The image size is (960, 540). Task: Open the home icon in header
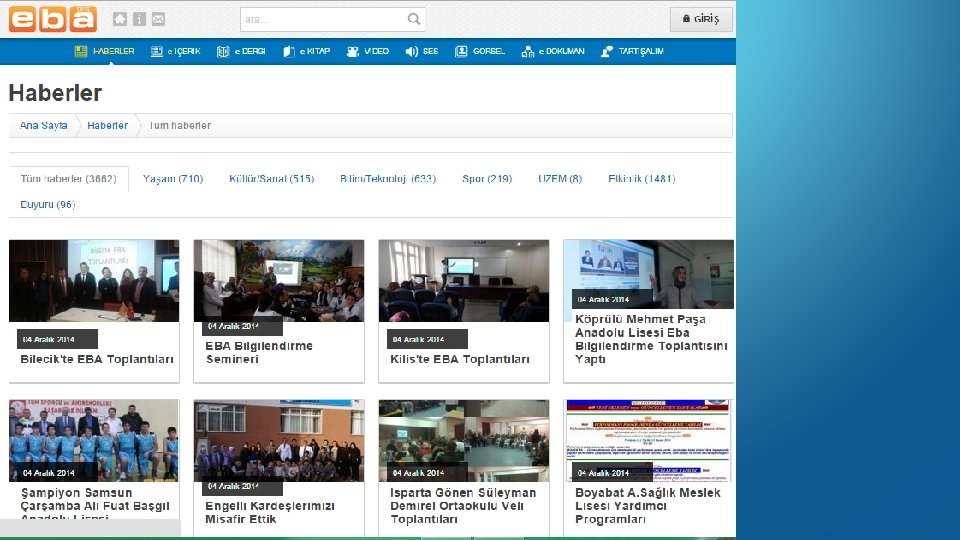[120, 19]
